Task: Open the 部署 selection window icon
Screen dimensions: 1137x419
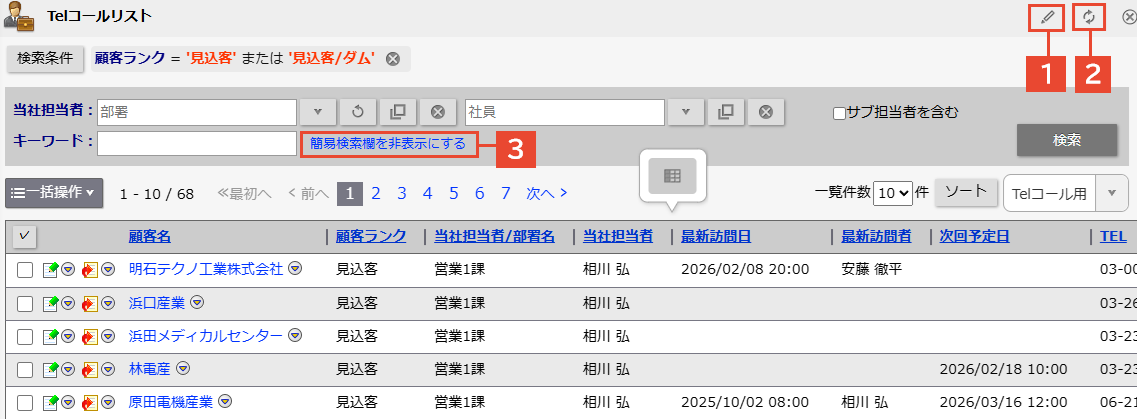Action: click(395, 112)
